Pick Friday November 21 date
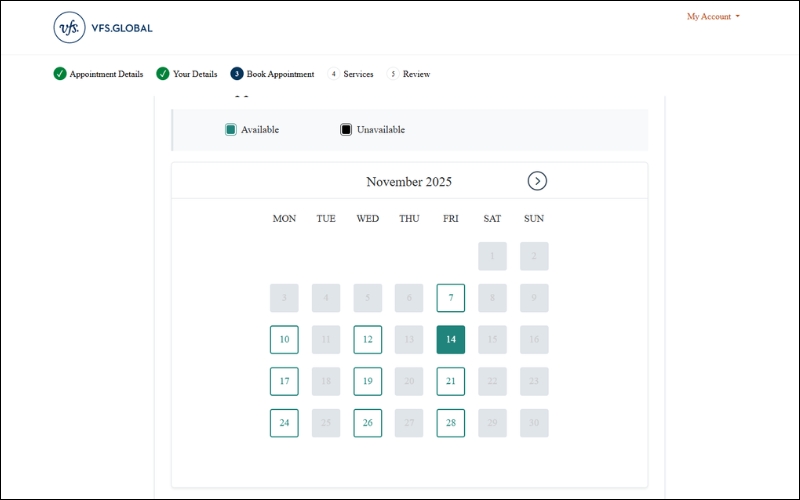 click(451, 381)
